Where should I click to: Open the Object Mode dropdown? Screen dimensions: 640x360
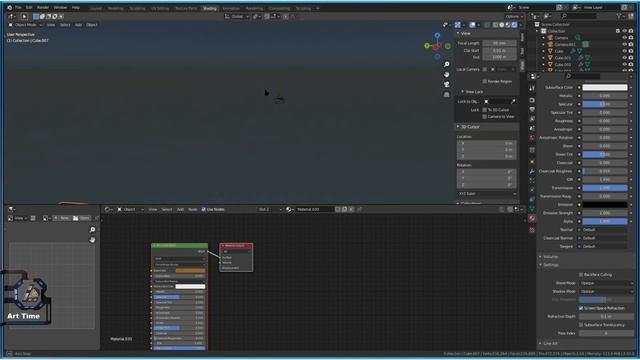25,25
